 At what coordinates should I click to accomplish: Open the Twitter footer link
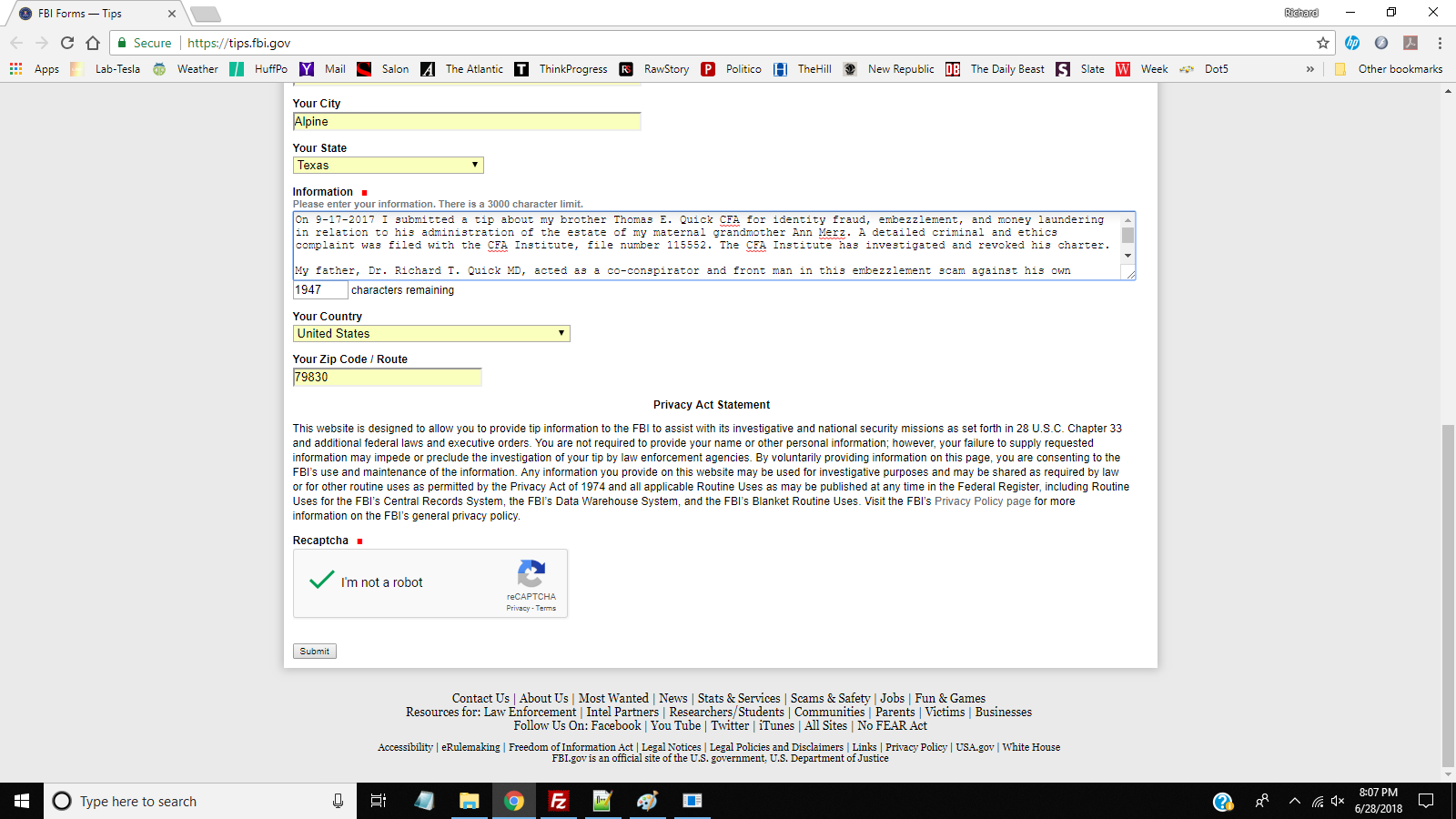[730, 725]
